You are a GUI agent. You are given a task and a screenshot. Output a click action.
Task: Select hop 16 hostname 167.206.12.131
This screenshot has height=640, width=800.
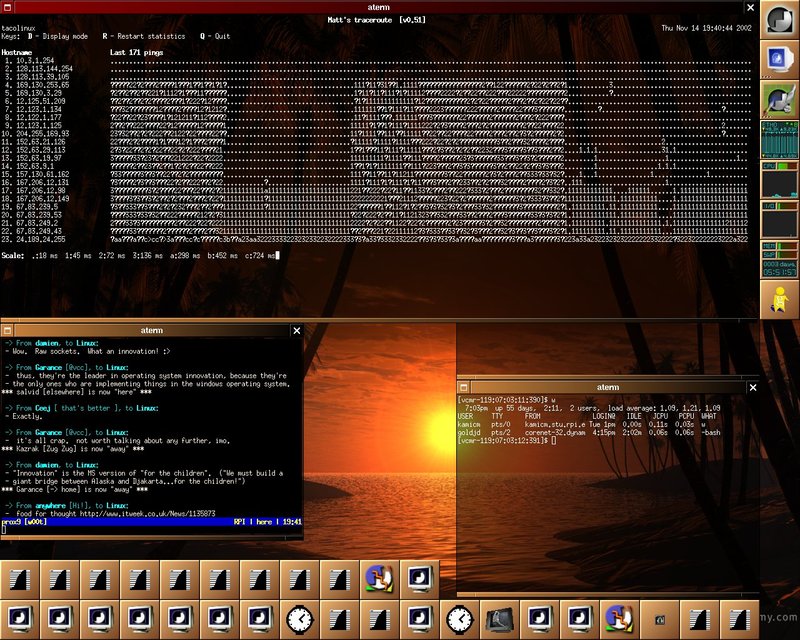pos(42,182)
